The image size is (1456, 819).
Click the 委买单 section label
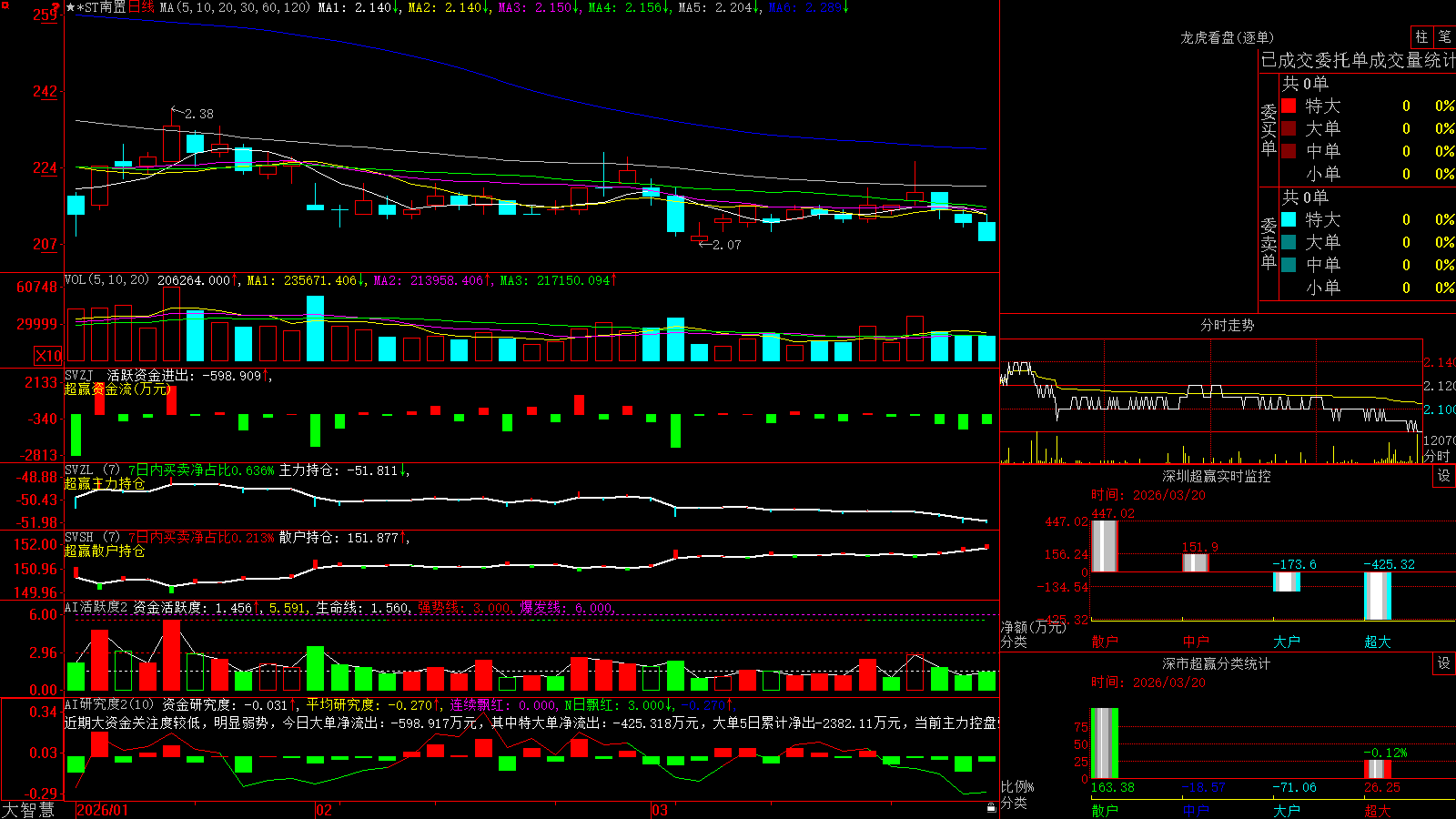(x=1269, y=129)
